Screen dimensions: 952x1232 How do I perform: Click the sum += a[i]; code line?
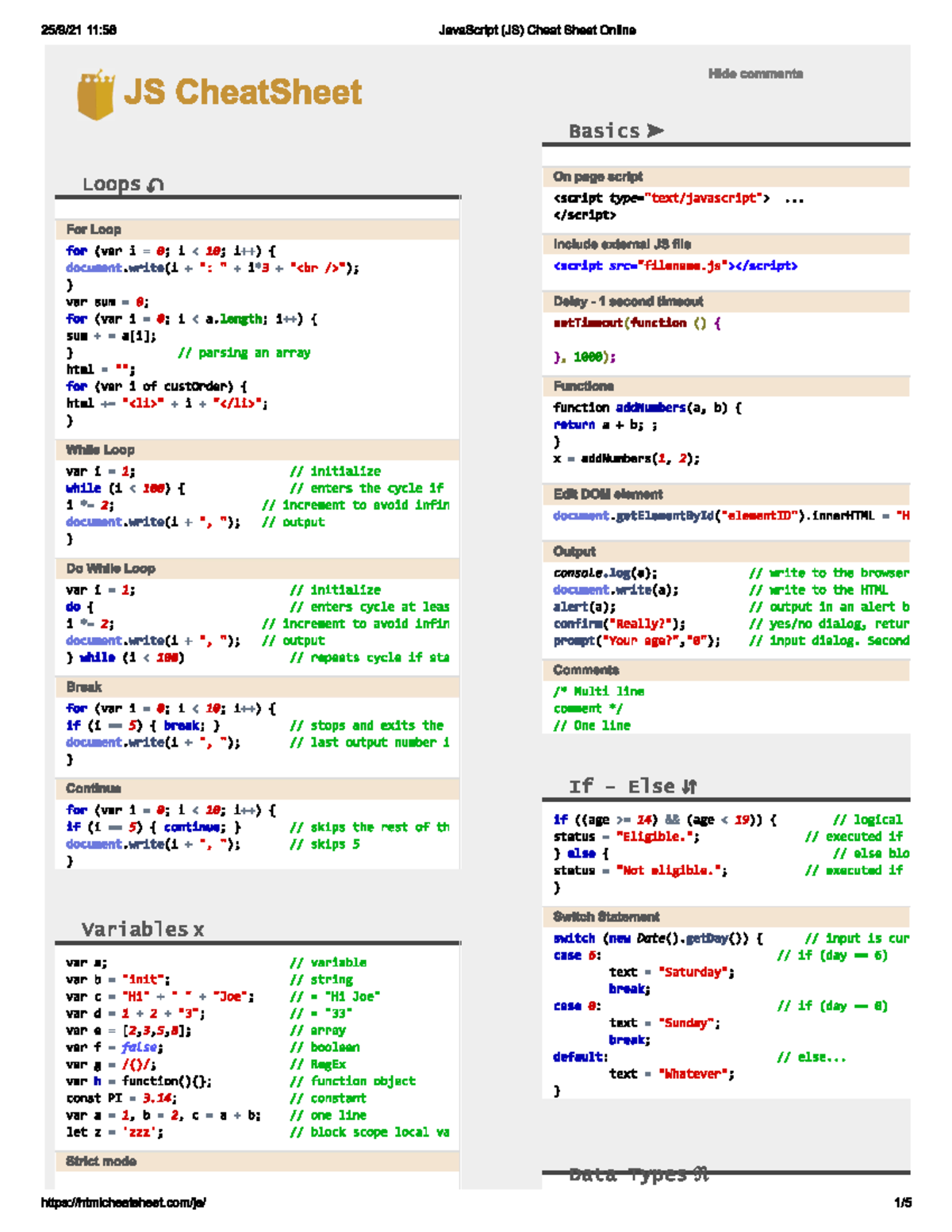click(x=111, y=336)
